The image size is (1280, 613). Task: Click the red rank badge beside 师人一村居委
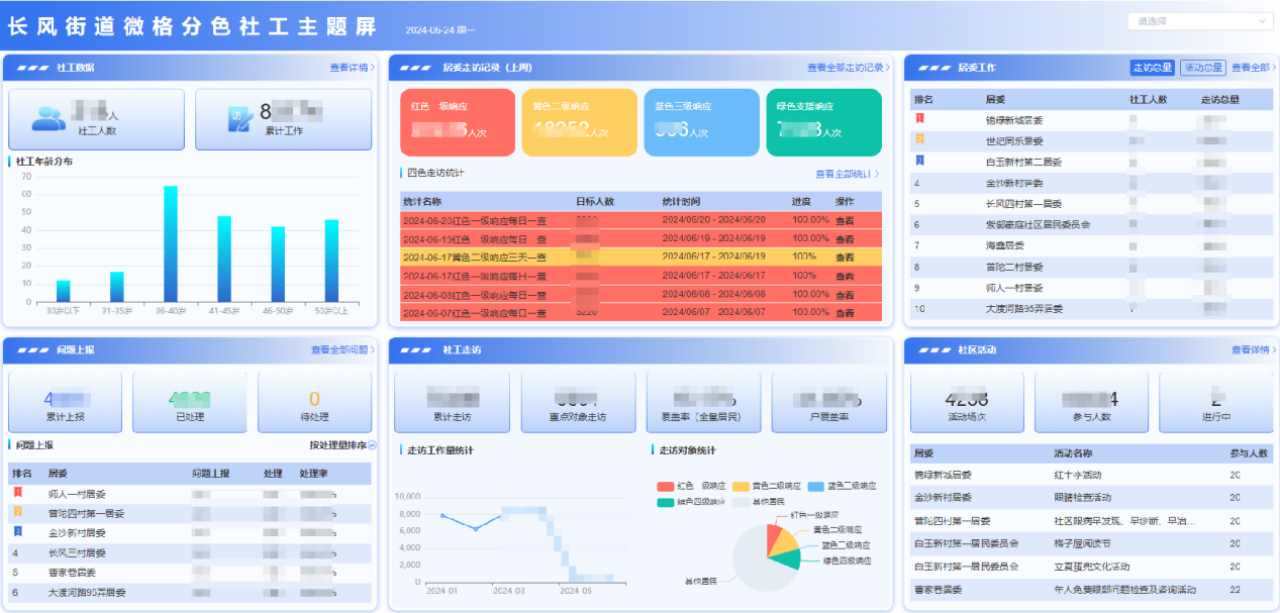tap(17, 493)
